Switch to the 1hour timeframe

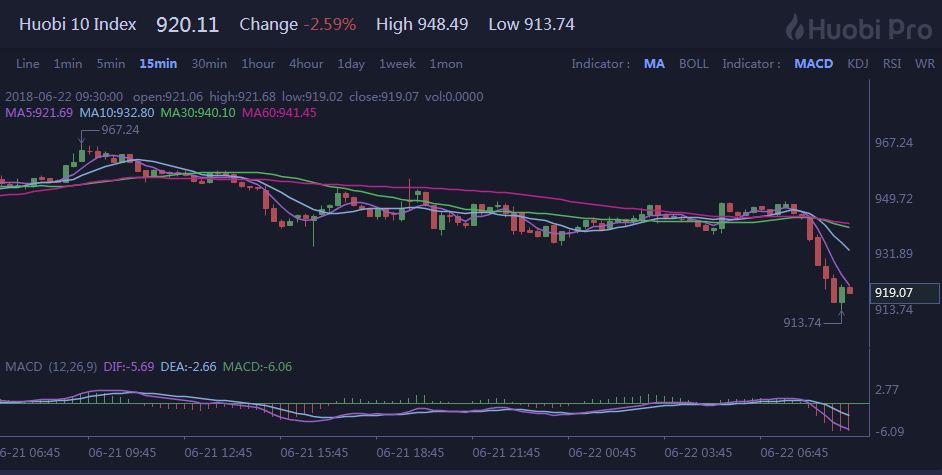click(258, 64)
